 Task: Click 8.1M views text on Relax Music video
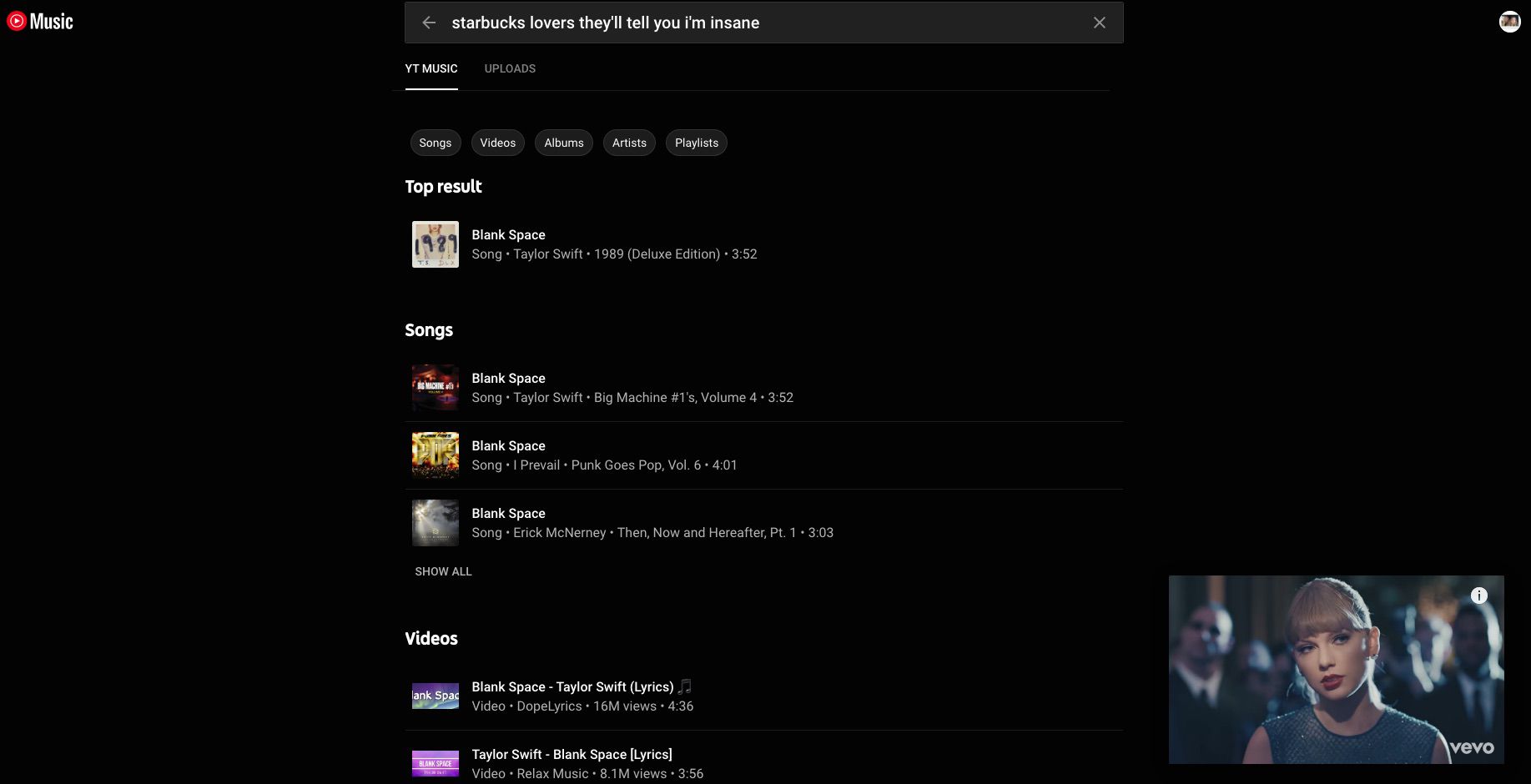633,774
